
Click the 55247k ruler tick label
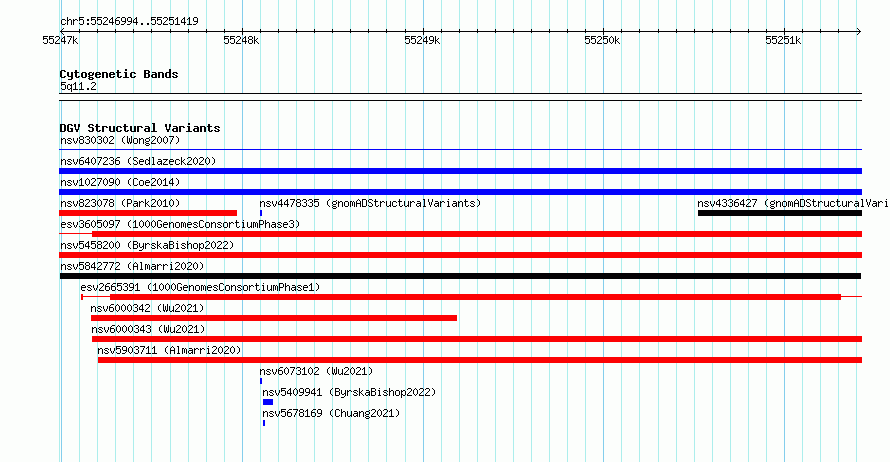pyautogui.click(x=60, y=40)
